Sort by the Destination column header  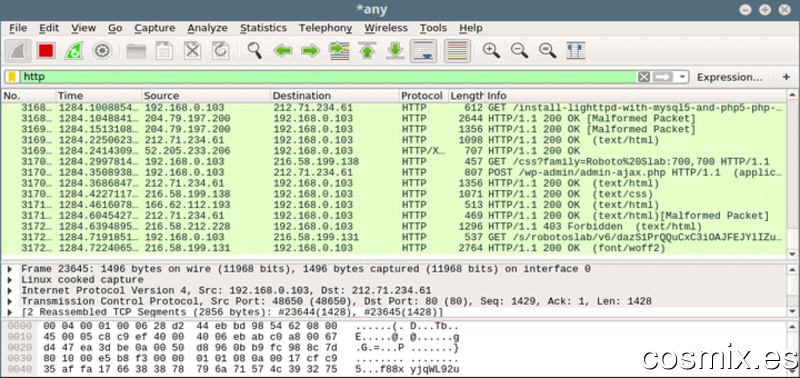coord(335,96)
